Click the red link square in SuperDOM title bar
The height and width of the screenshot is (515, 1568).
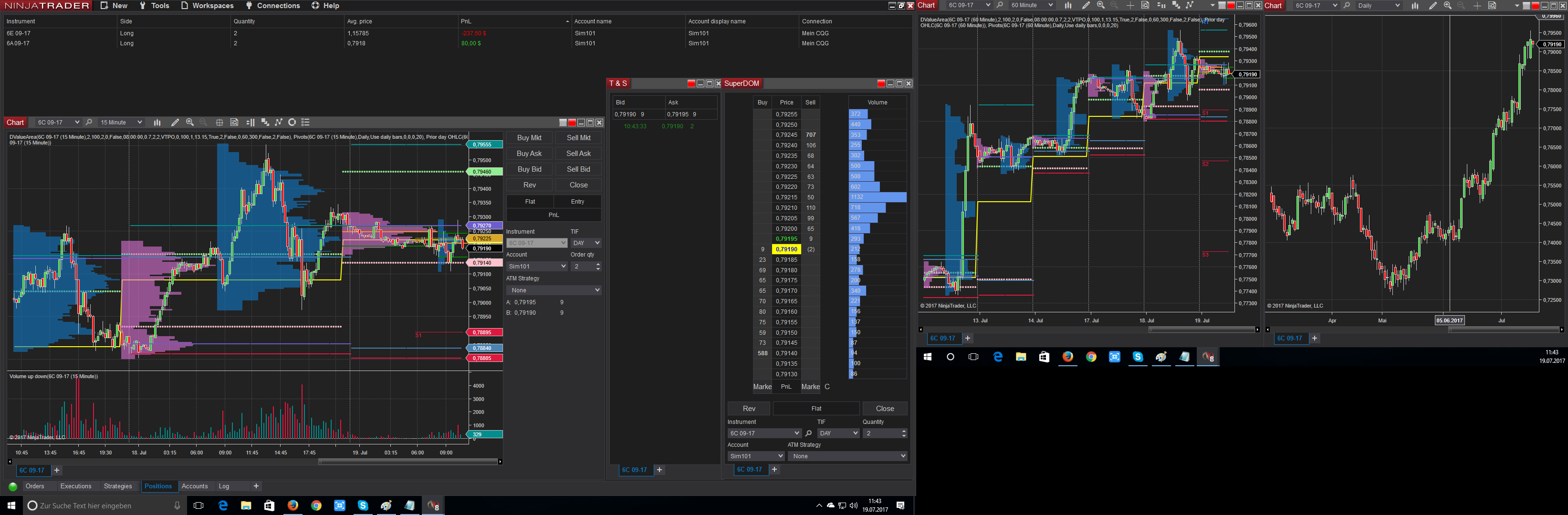pyautogui.click(x=881, y=84)
